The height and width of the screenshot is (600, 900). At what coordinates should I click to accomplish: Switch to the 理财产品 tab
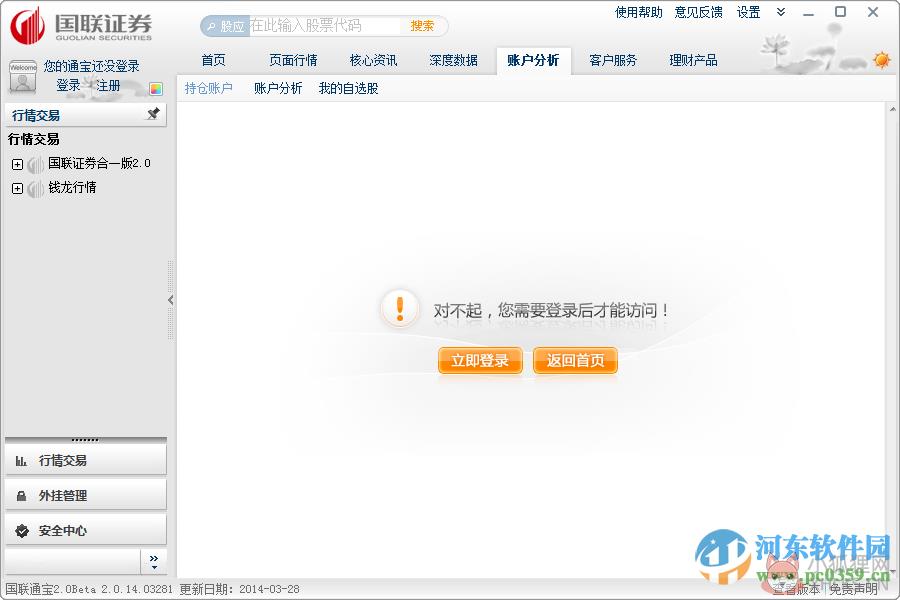point(693,60)
